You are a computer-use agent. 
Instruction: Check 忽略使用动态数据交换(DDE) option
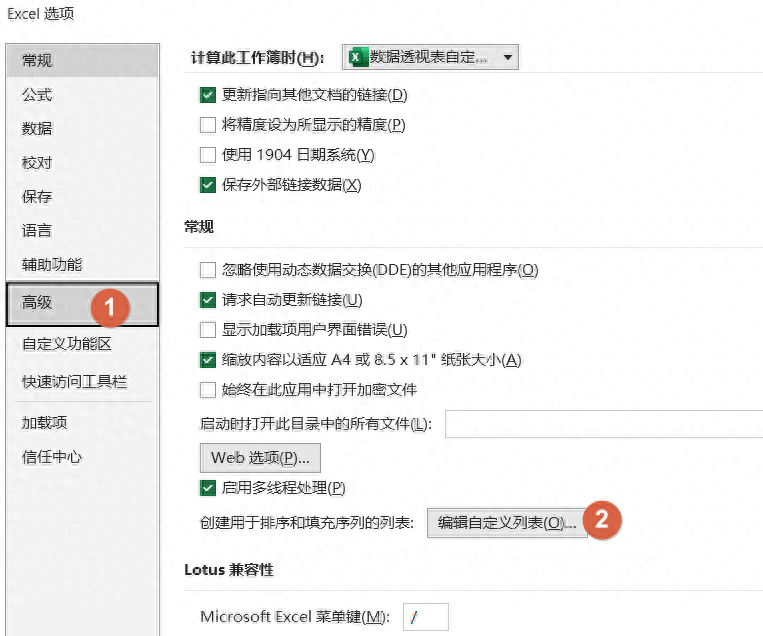tap(208, 270)
